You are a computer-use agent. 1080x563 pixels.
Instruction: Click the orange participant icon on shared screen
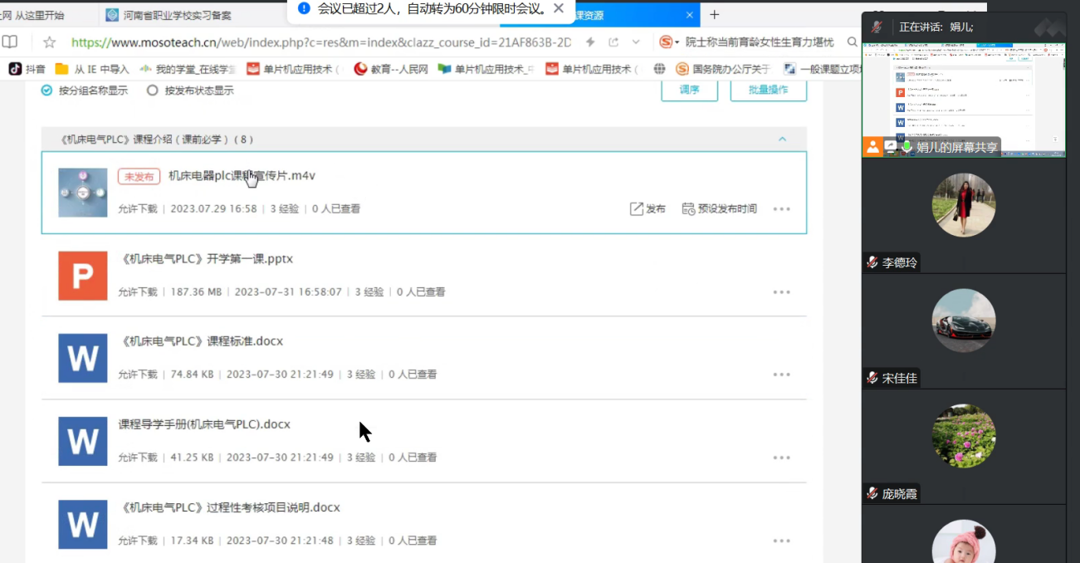873,147
